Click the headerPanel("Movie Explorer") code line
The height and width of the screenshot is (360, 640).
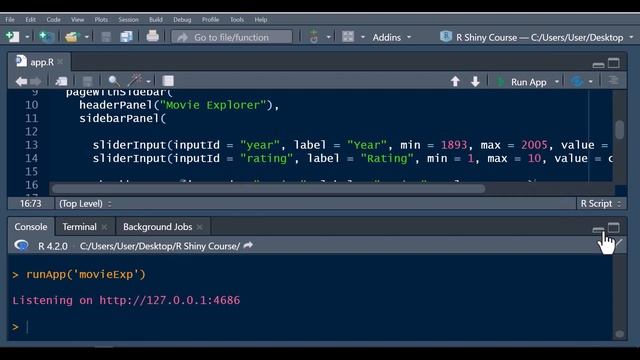[179, 105]
